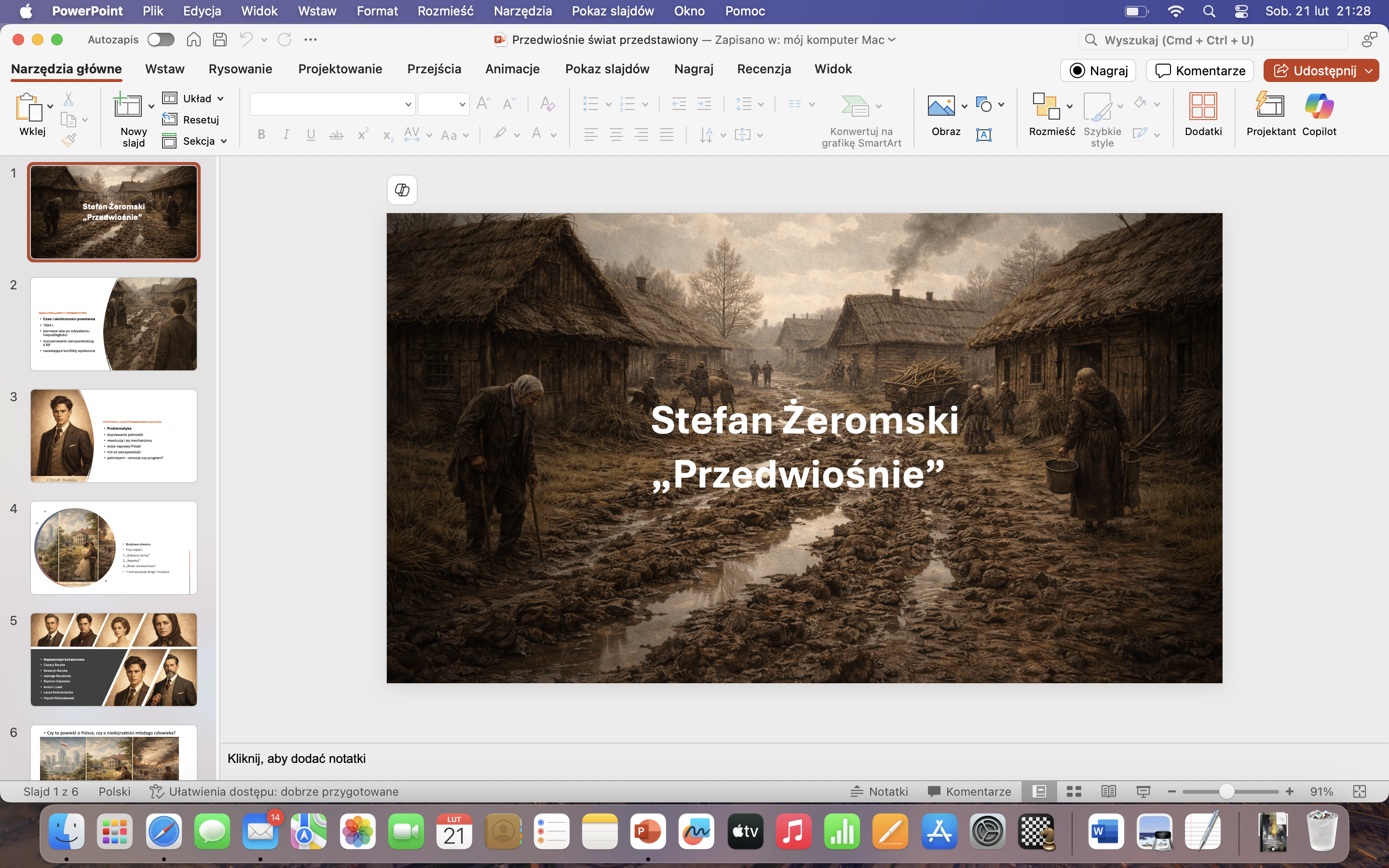Toggle Komentarze pane in status bar
Image resolution: width=1389 pixels, height=868 pixels.
(x=969, y=792)
